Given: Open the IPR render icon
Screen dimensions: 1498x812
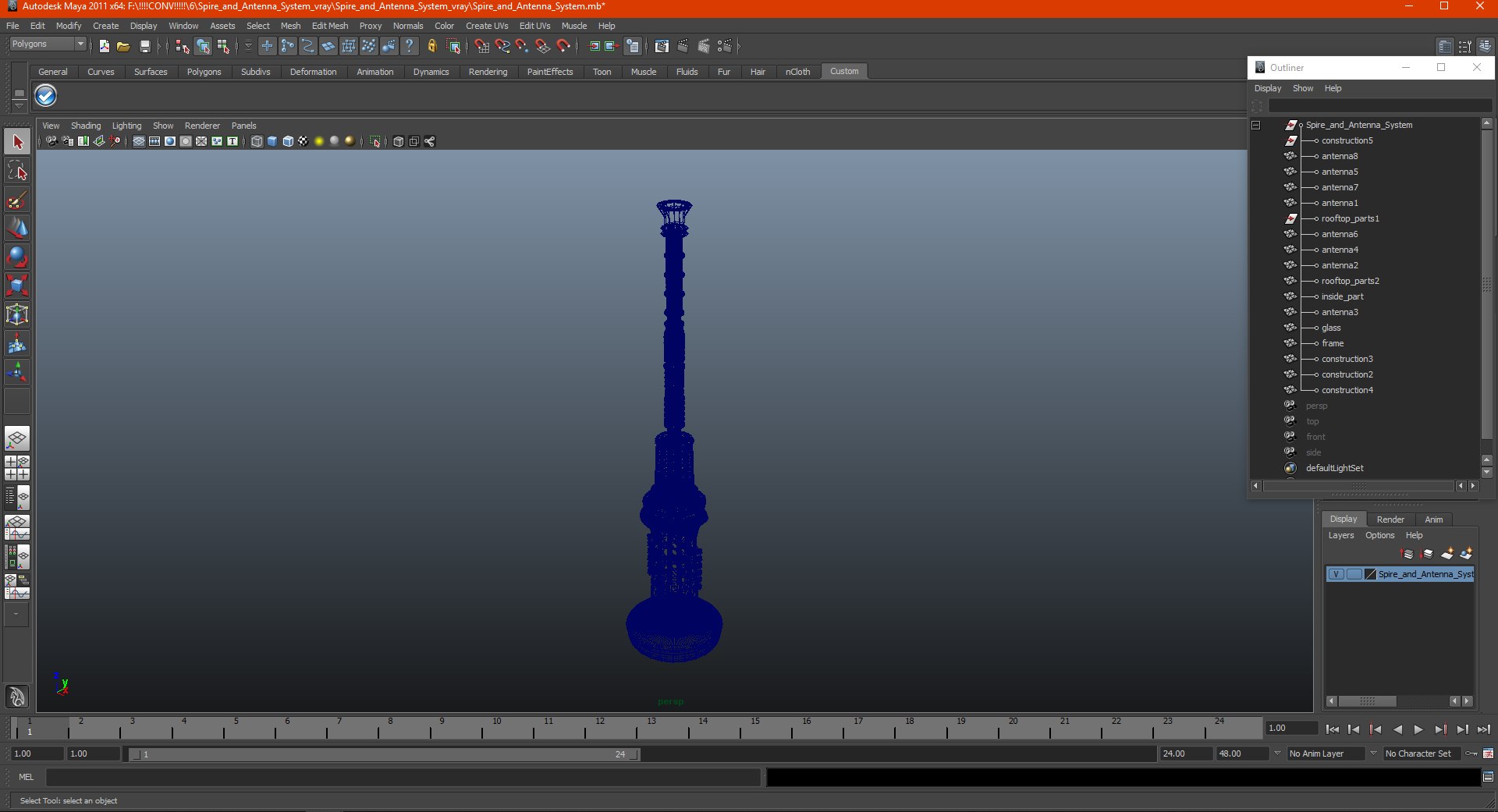Looking at the screenshot, I should (x=704, y=47).
